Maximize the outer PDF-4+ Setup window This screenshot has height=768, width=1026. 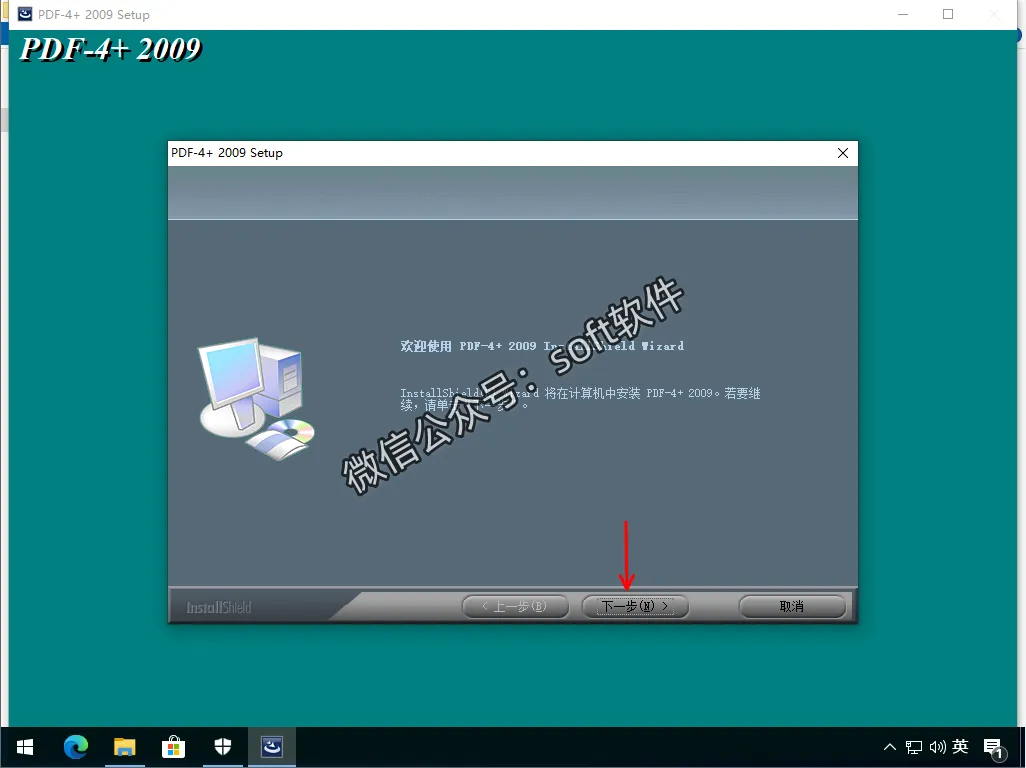[947, 14]
